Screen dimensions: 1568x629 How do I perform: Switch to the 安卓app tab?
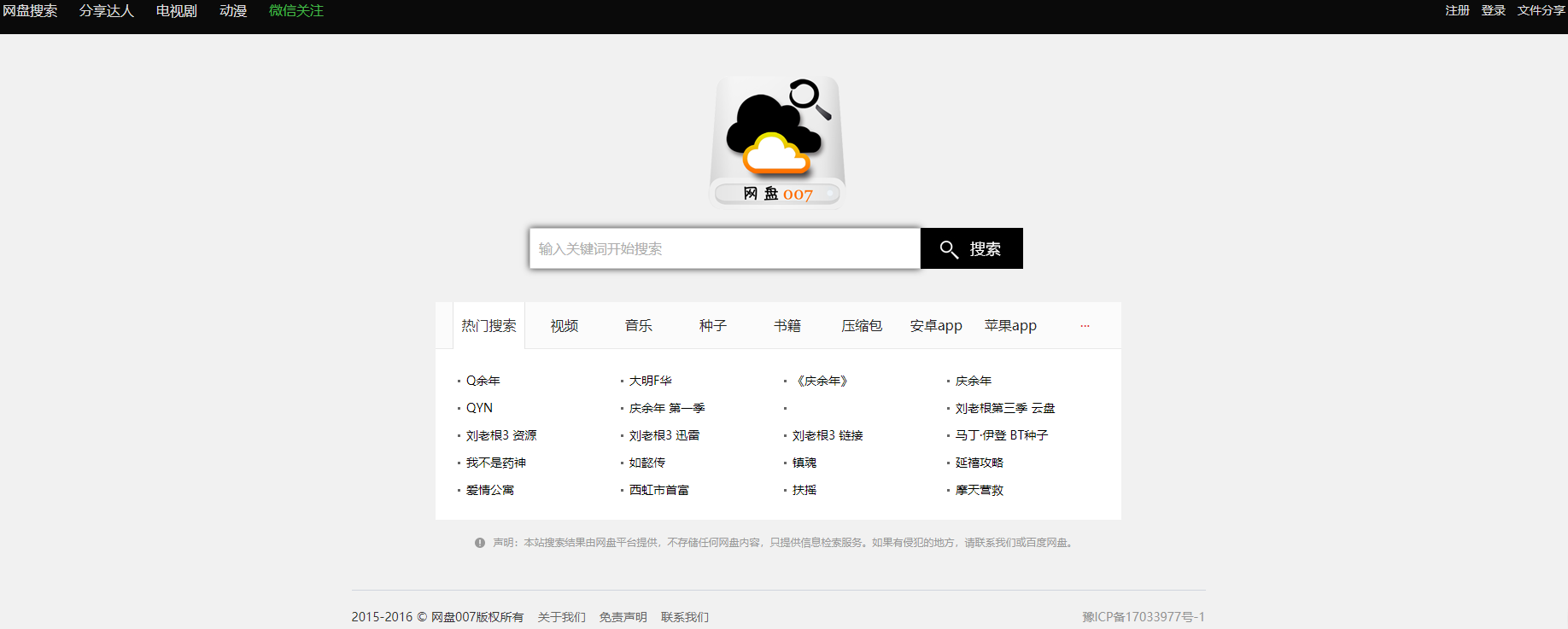936,326
